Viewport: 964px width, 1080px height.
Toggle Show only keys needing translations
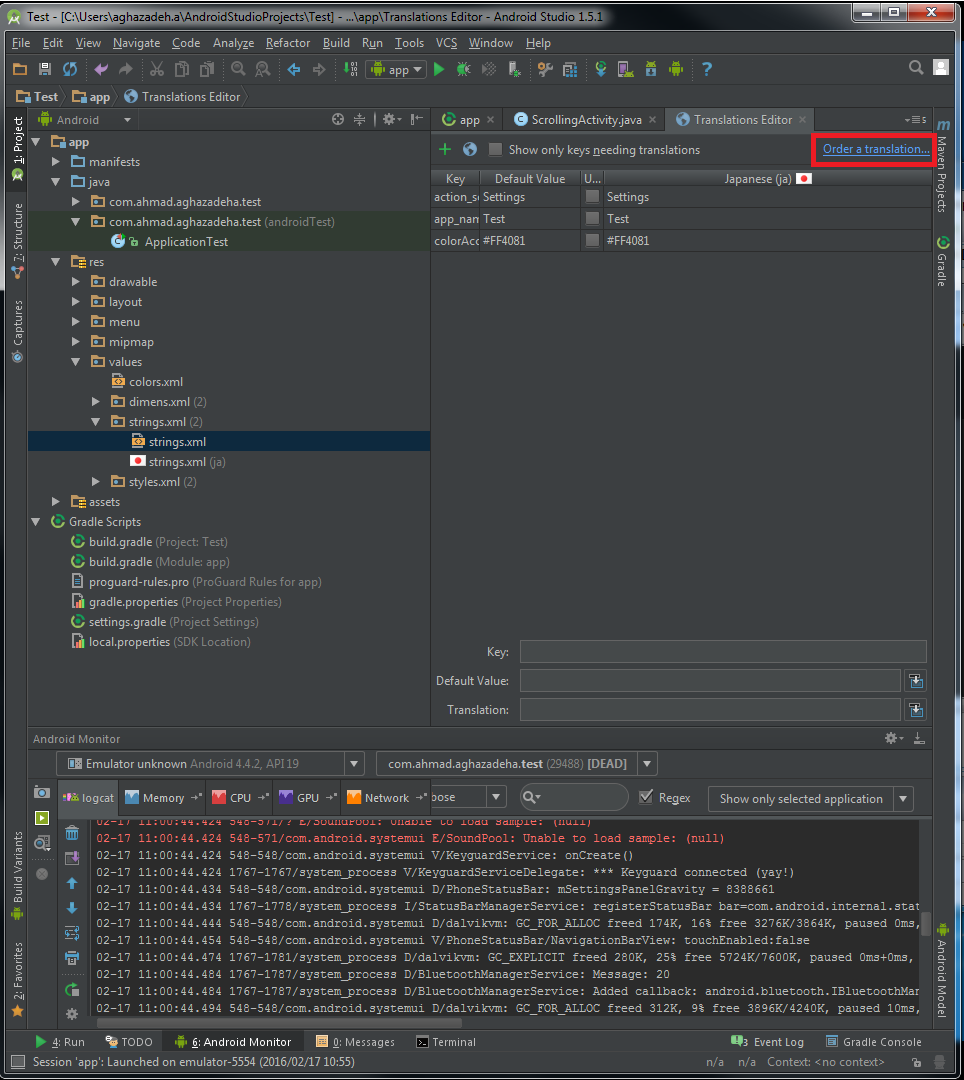pos(495,149)
